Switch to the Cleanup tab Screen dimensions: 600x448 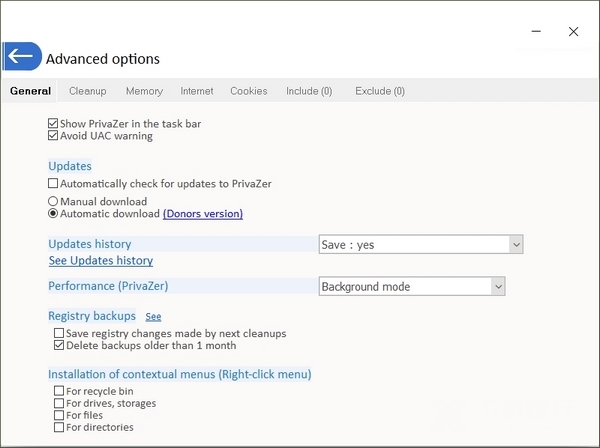[x=88, y=91]
